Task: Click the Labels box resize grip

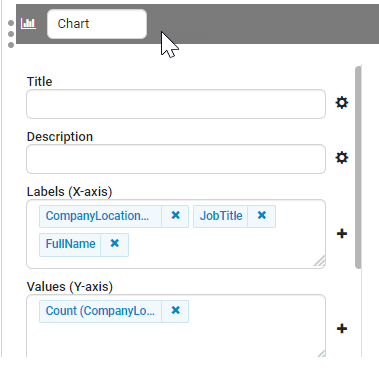Action: coord(320,261)
